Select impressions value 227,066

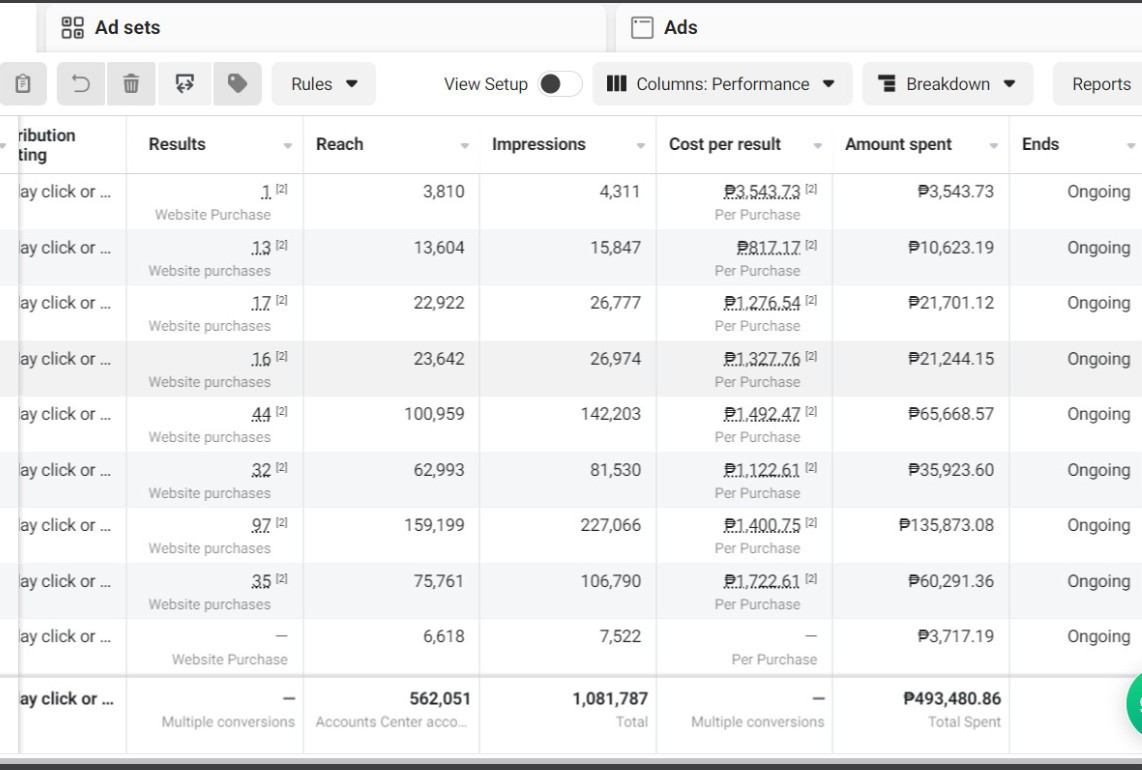click(x=610, y=526)
